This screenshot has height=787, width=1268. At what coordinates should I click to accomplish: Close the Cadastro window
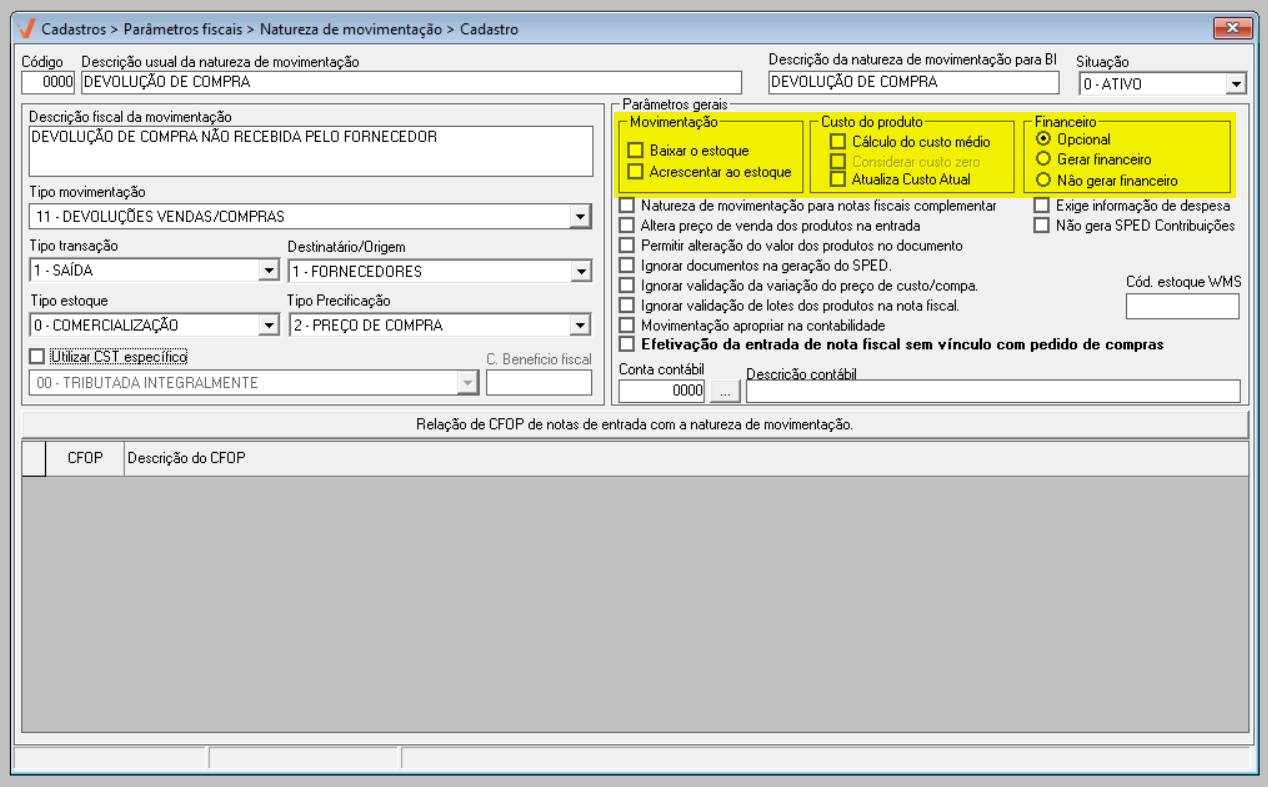point(1233,28)
